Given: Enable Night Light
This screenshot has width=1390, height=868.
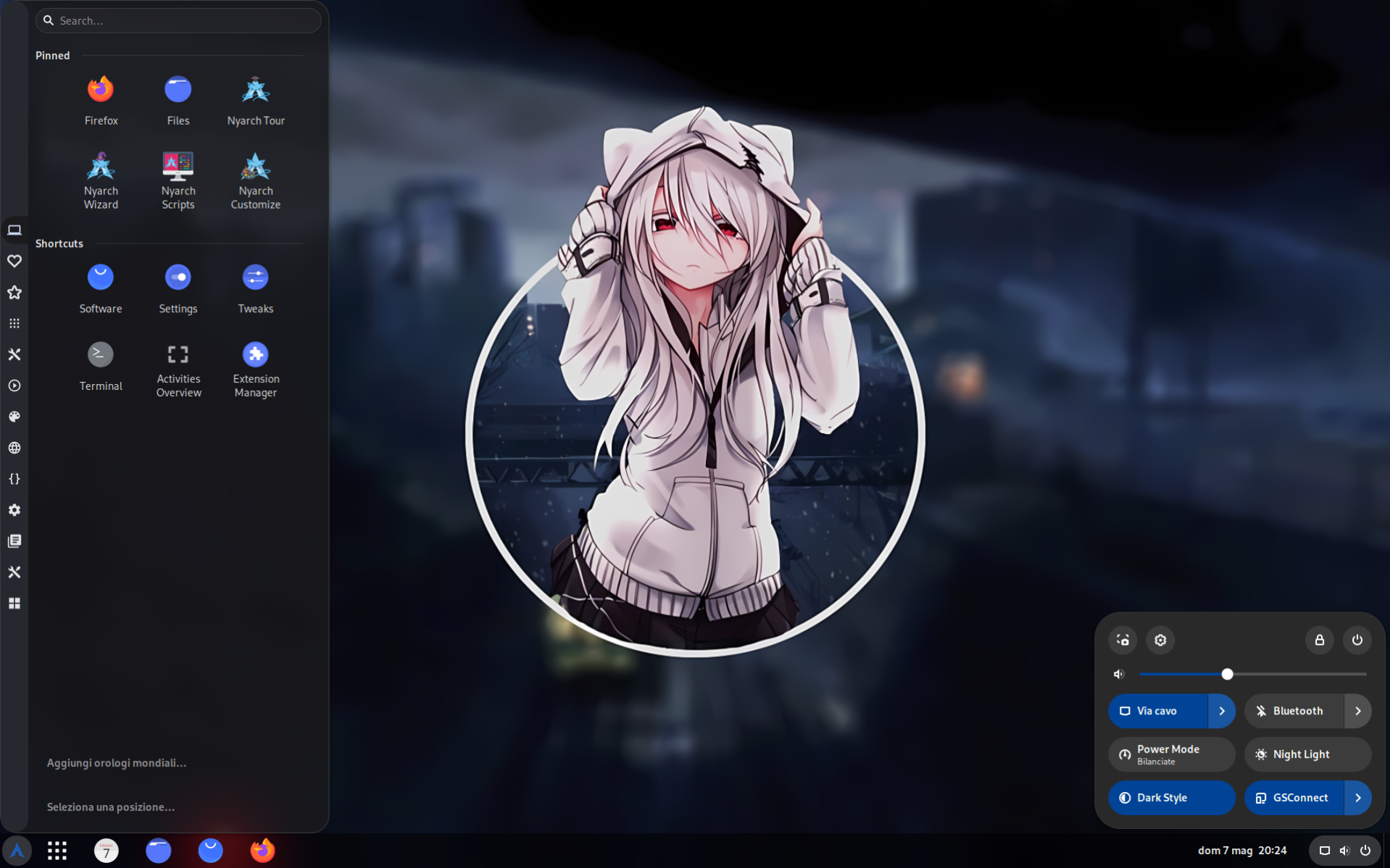Looking at the screenshot, I should point(1308,754).
